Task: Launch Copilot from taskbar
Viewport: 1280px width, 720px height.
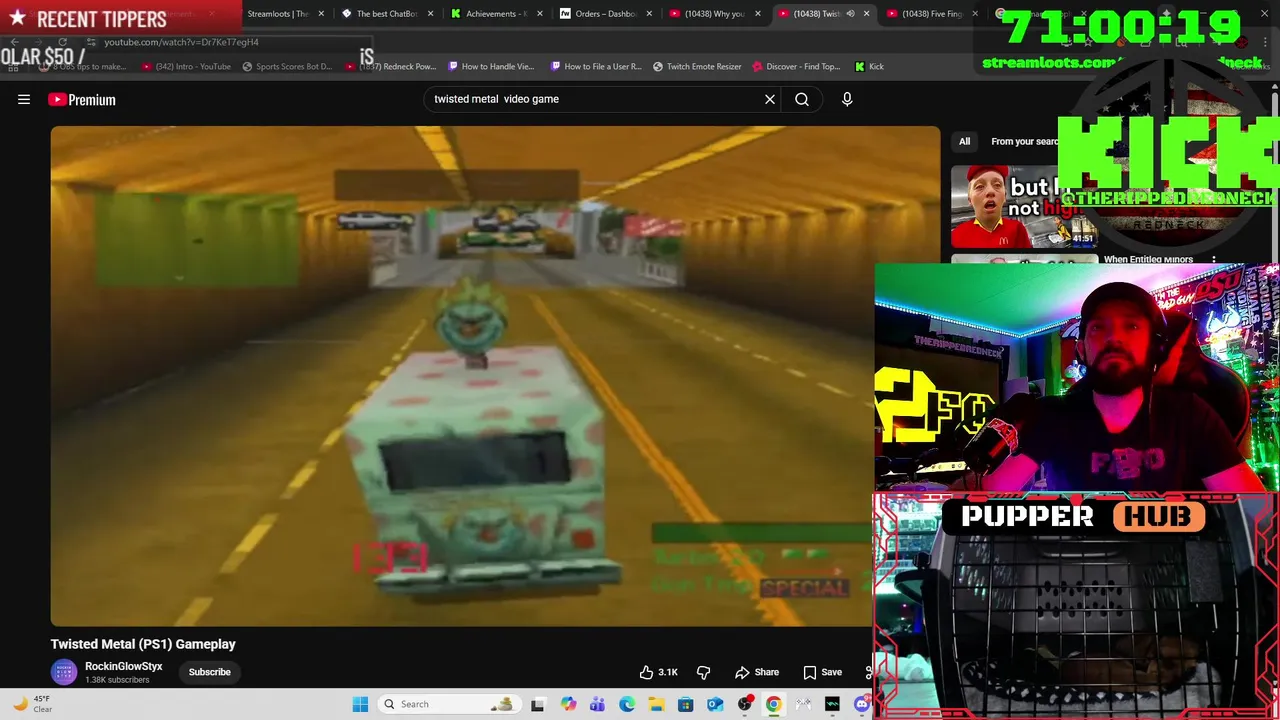Action: tap(568, 704)
